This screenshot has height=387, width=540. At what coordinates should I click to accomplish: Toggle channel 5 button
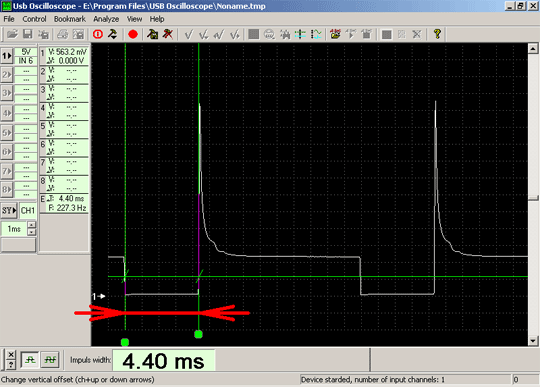pyautogui.click(x=7, y=133)
